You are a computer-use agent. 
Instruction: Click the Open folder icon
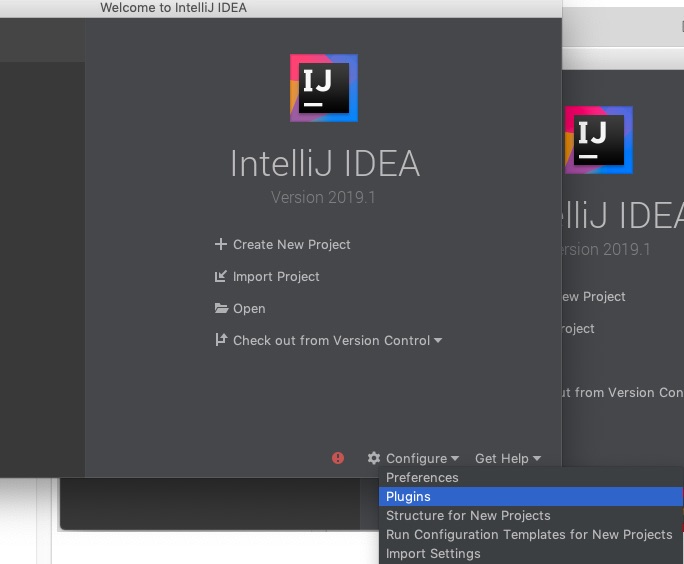(x=221, y=308)
